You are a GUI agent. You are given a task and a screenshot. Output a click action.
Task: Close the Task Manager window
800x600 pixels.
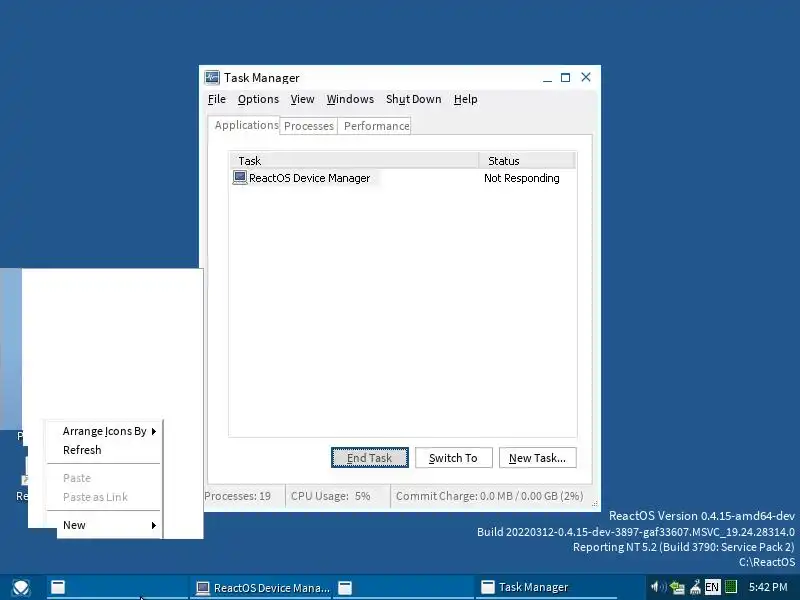(x=586, y=77)
